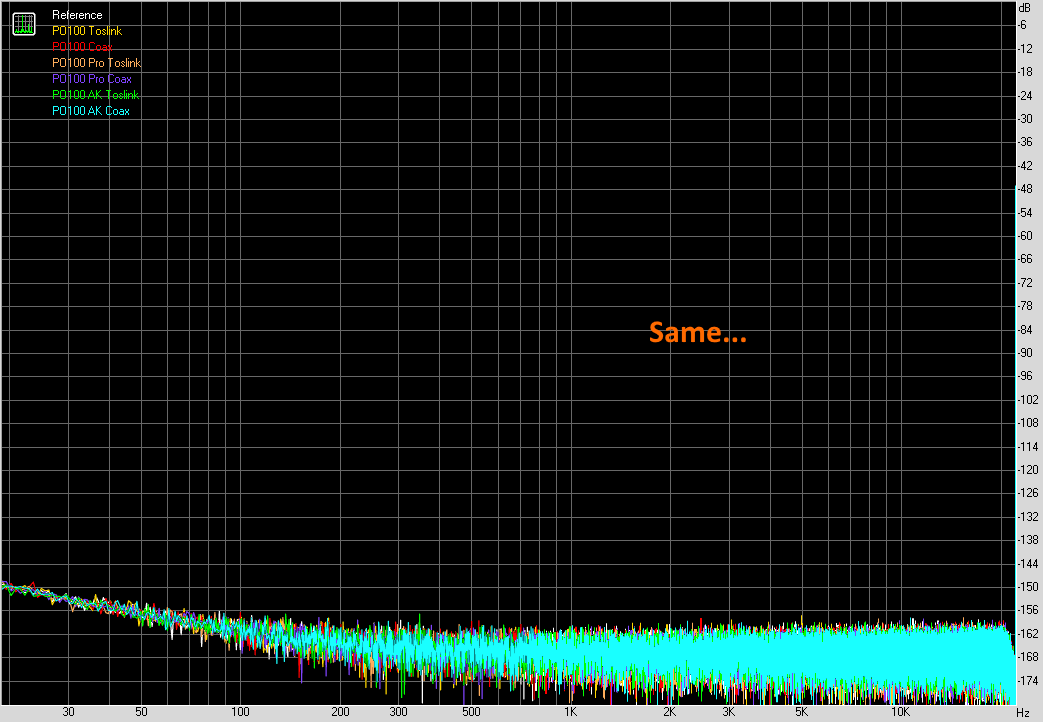This screenshot has height=722, width=1043.
Task: Click the Hz axis unit label
Action: [x=1023, y=713]
